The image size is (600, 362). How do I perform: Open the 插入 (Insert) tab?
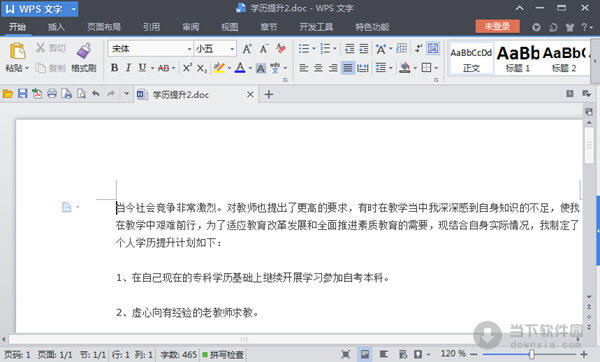click(x=56, y=27)
